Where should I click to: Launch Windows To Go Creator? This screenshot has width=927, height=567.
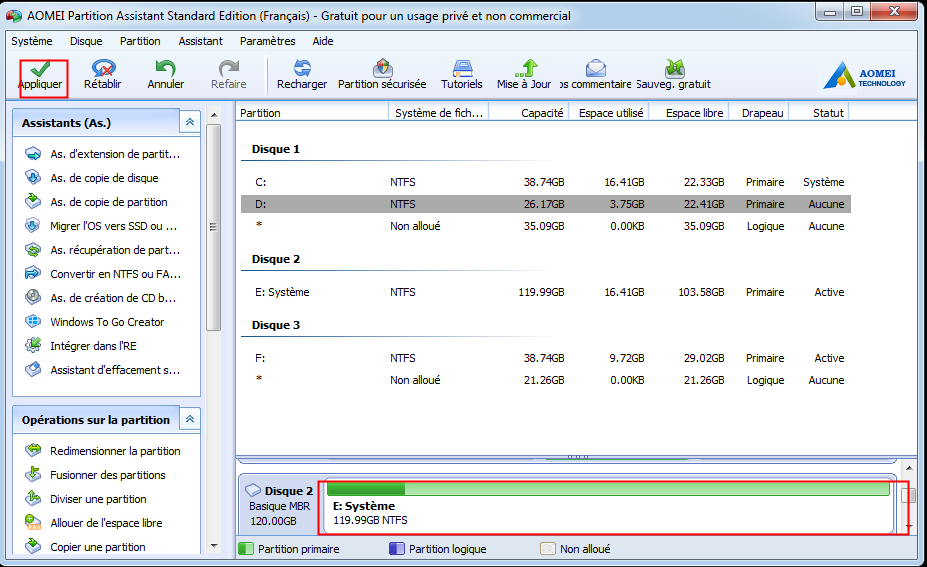107,322
